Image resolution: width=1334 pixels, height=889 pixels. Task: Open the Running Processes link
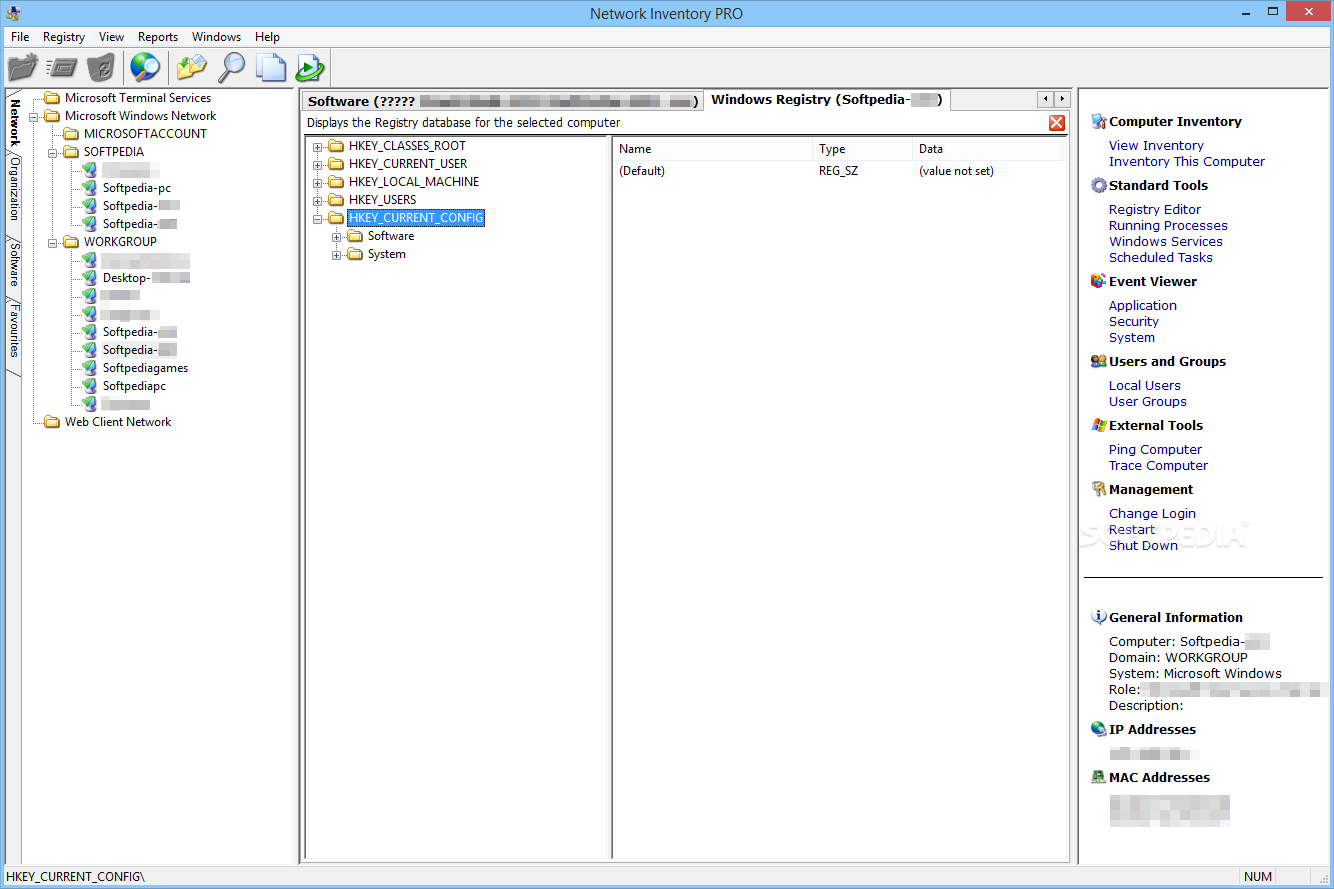point(1168,225)
